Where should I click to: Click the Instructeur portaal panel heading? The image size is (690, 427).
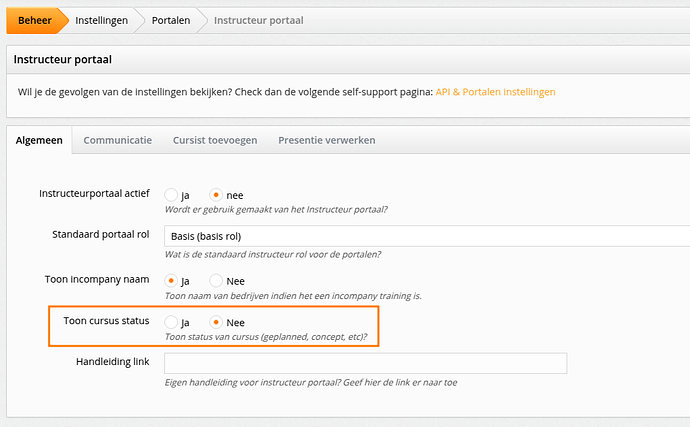click(62, 59)
